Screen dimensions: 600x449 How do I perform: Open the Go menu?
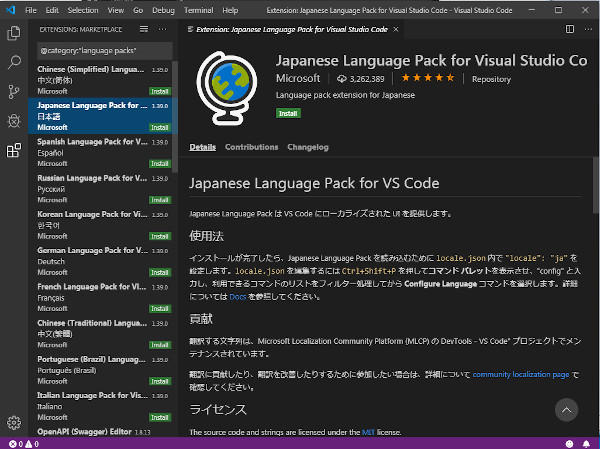click(138, 10)
